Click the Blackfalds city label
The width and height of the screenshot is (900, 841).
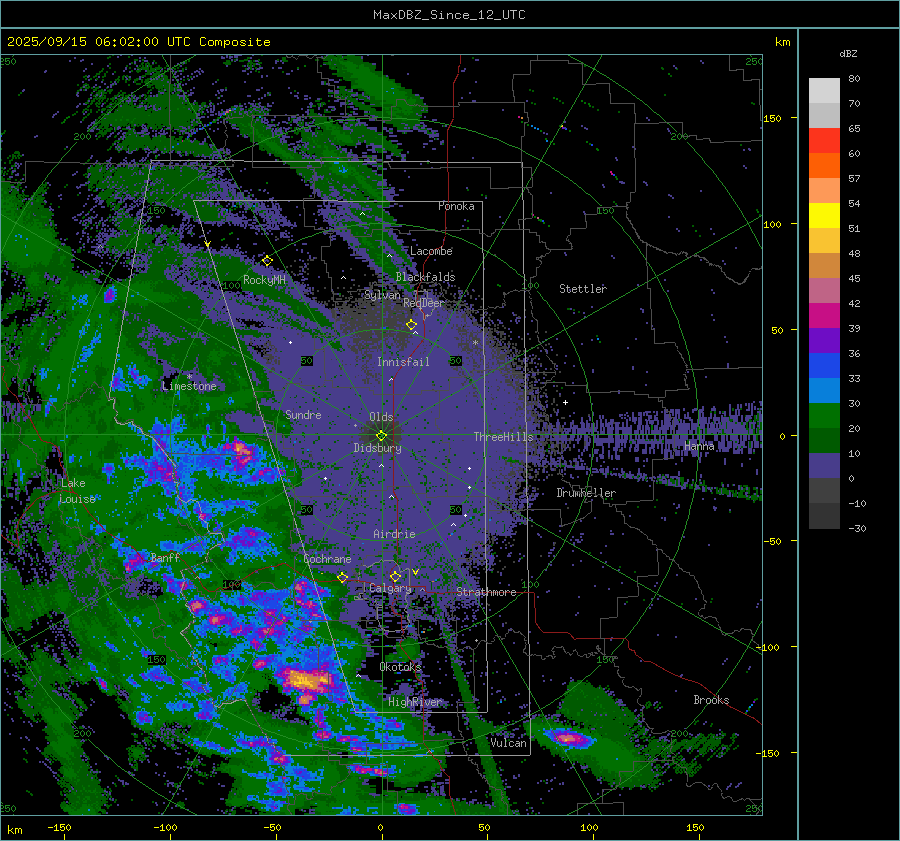click(425, 277)
